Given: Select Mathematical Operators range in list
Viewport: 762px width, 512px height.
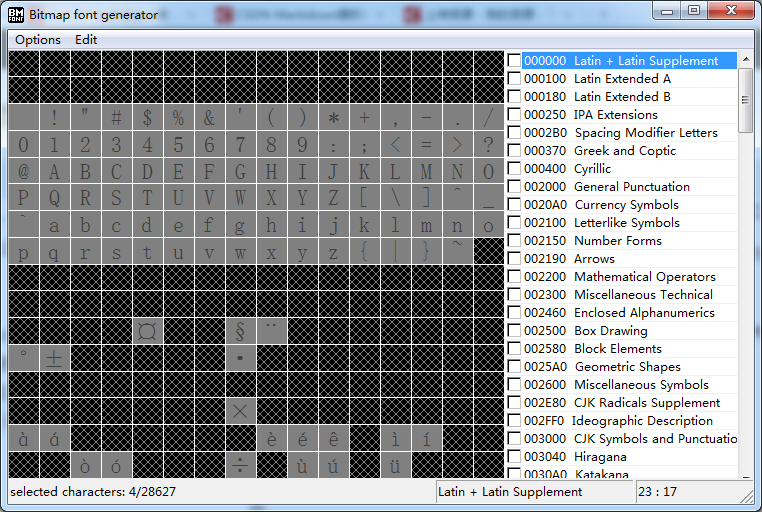Looking at the screenshot, I should tap(644, 277).
